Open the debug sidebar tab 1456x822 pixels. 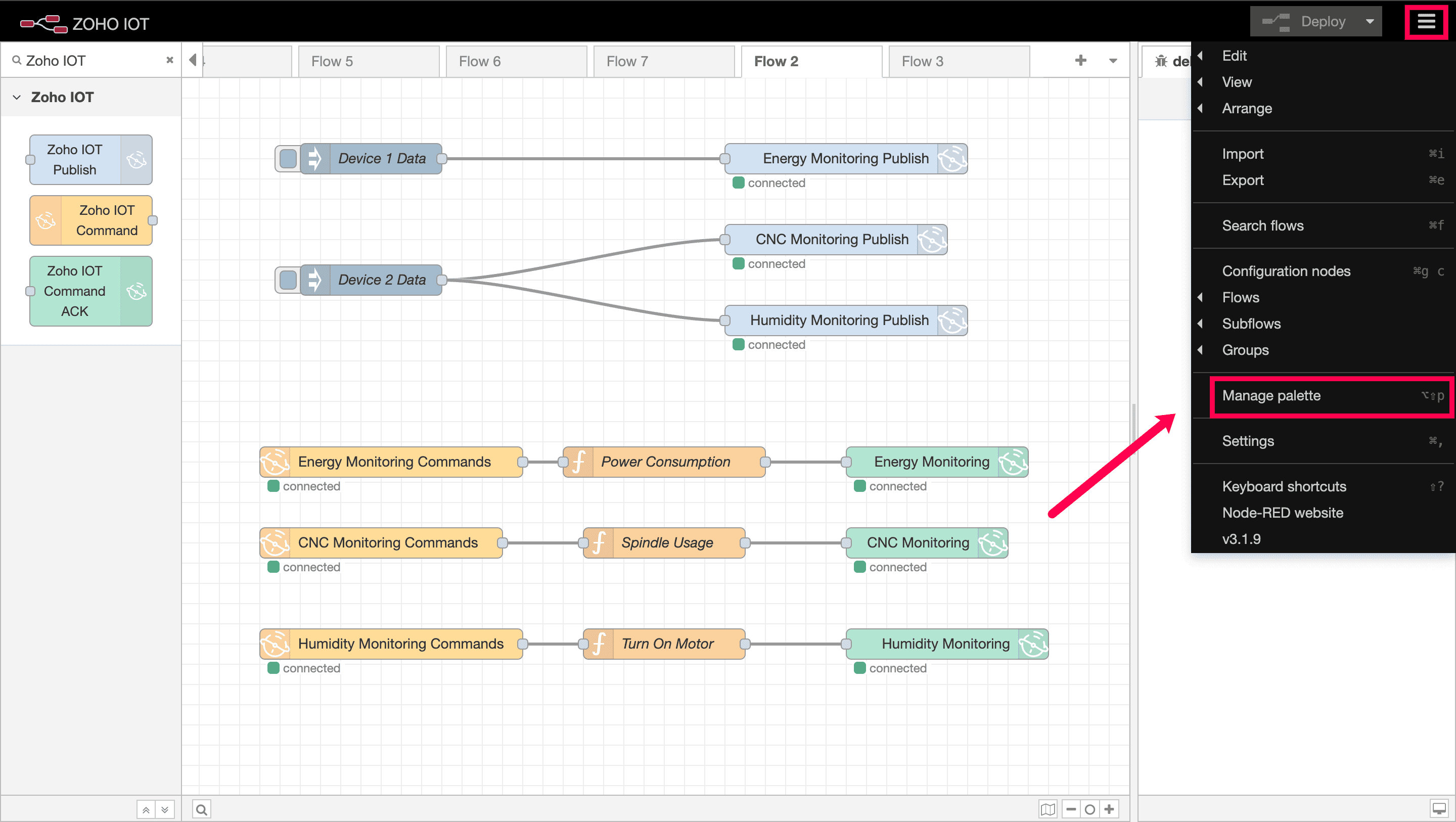click(1170, 61)
